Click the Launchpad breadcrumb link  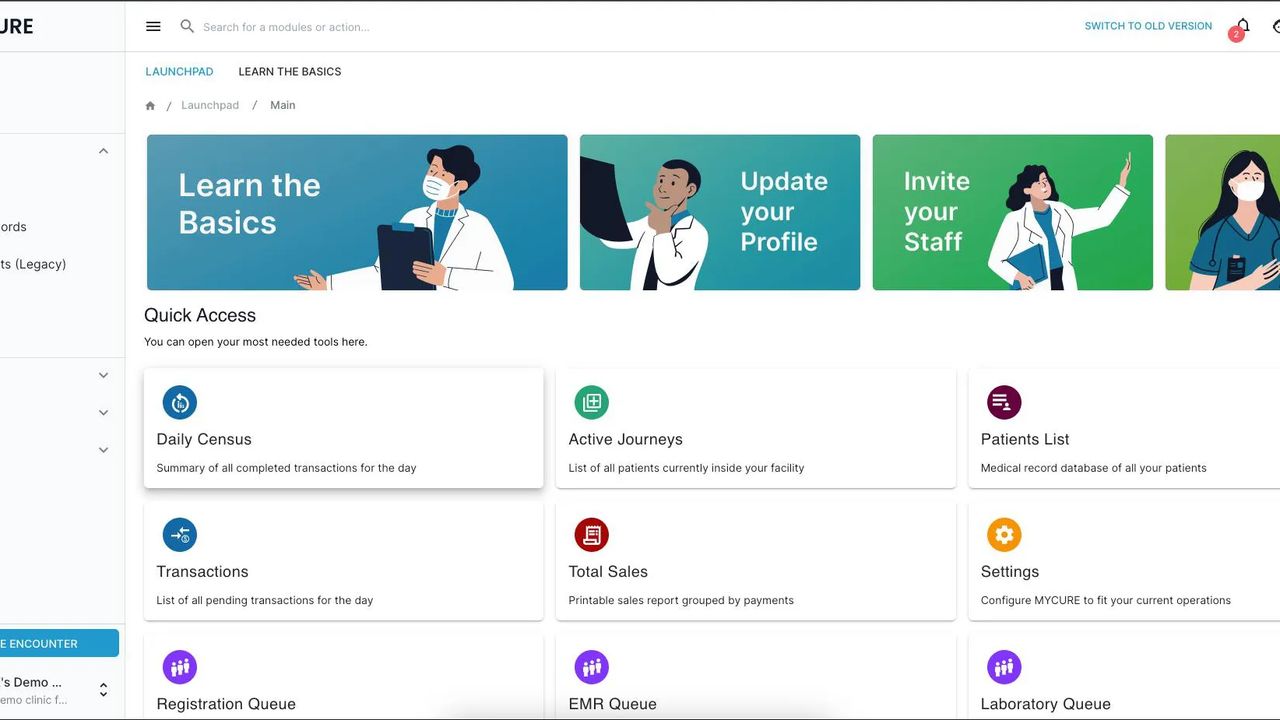(x=210, y=105)
